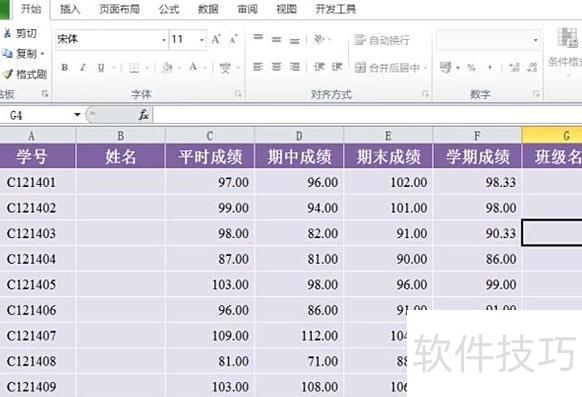Click 合并后居中 merge and center

[387, 68]
